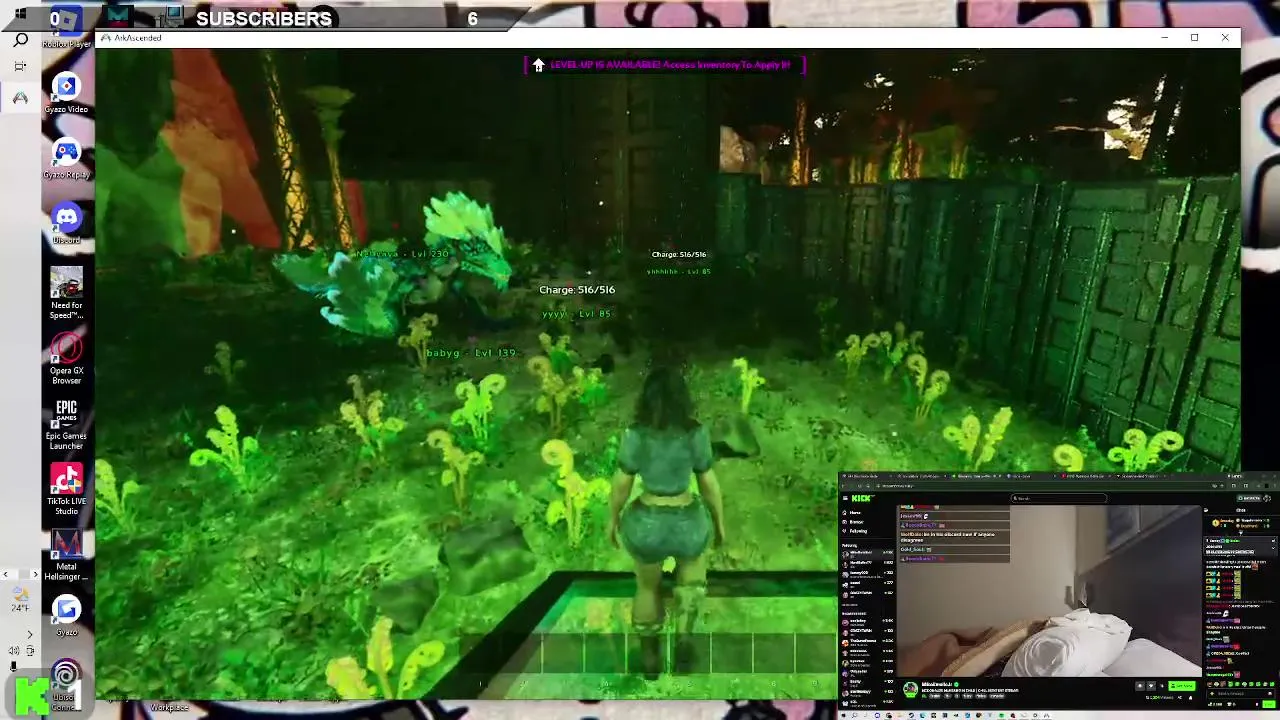Click the 'babyg - Lvl 139' creature label
Screen dimensions: 1280x720
471,353
